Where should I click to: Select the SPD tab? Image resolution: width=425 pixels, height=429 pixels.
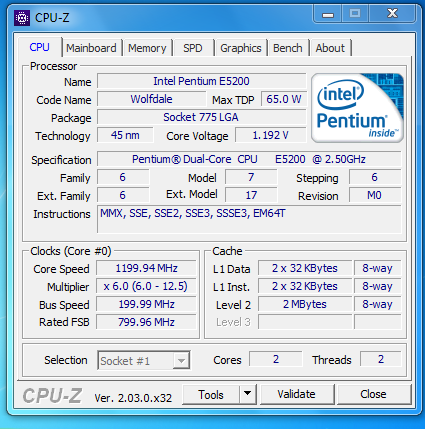193,48
